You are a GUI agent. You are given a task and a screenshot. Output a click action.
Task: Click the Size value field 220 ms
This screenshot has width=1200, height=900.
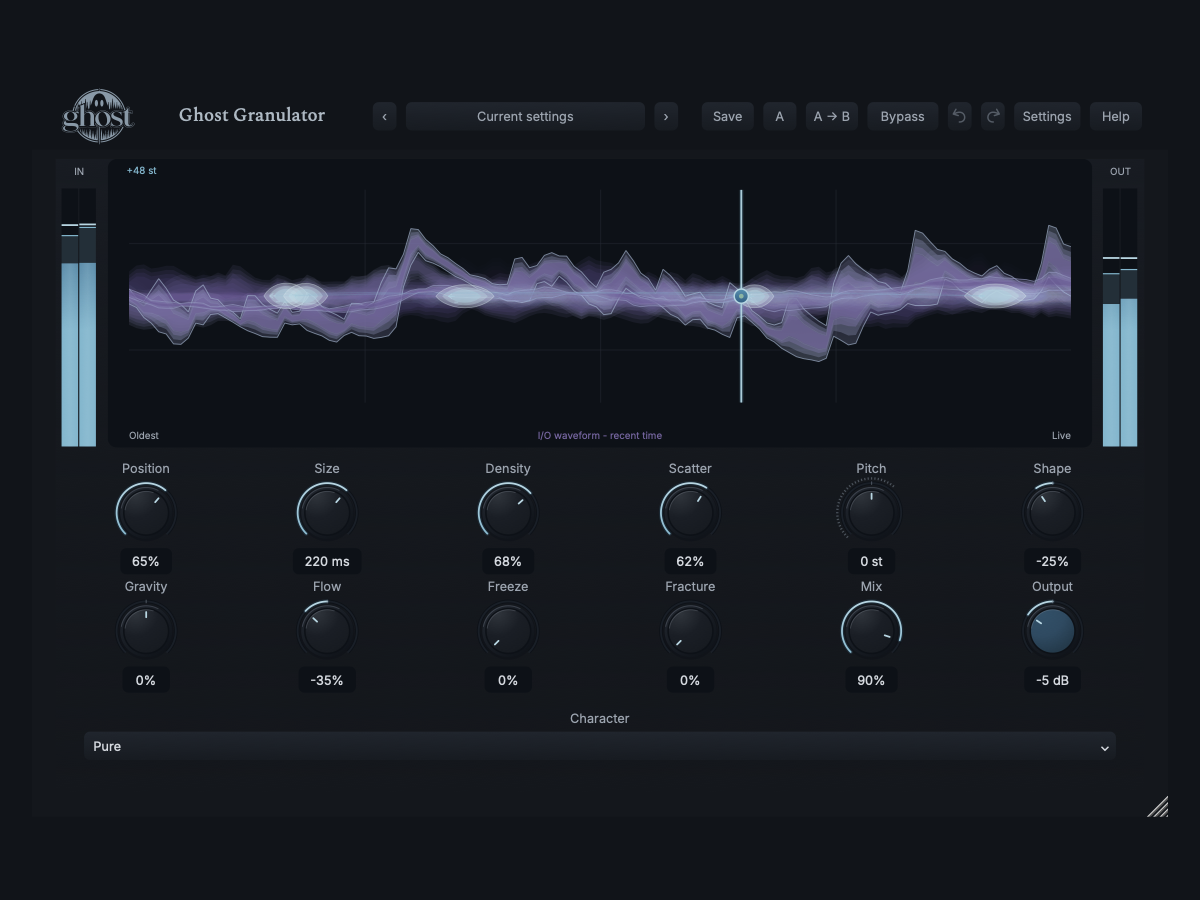click(x=327, y=561)
